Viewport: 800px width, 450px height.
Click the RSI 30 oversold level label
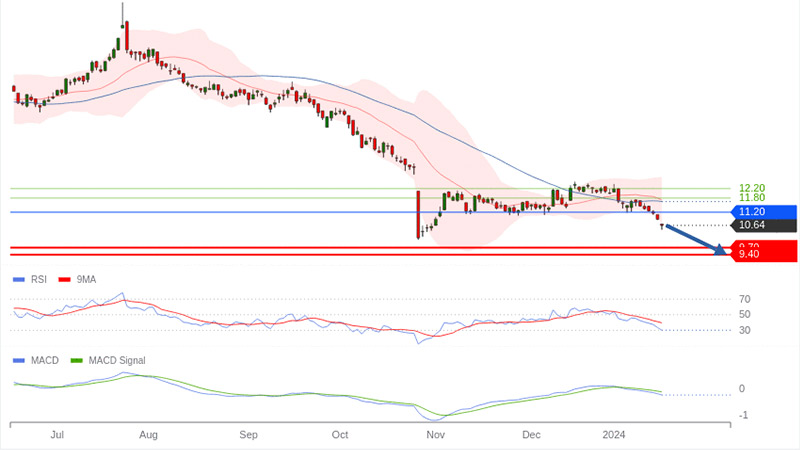744,330
